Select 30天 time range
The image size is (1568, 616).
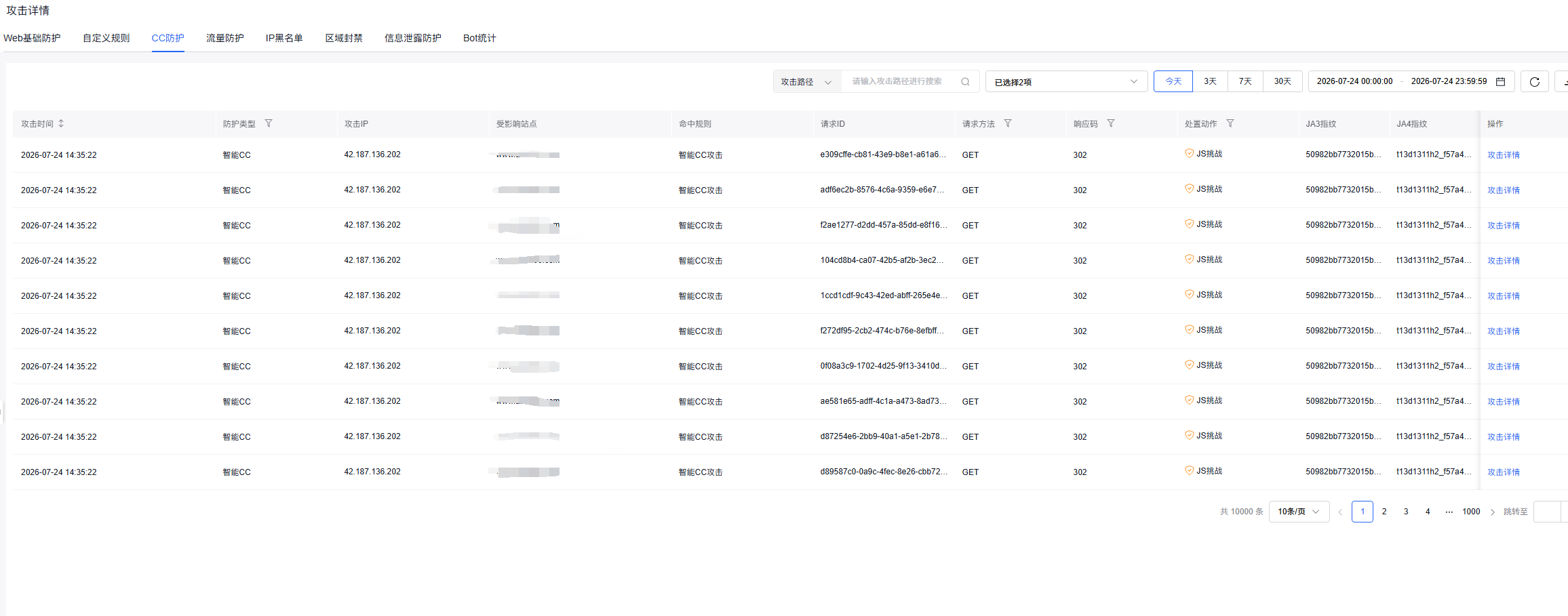click(1282, 81)
